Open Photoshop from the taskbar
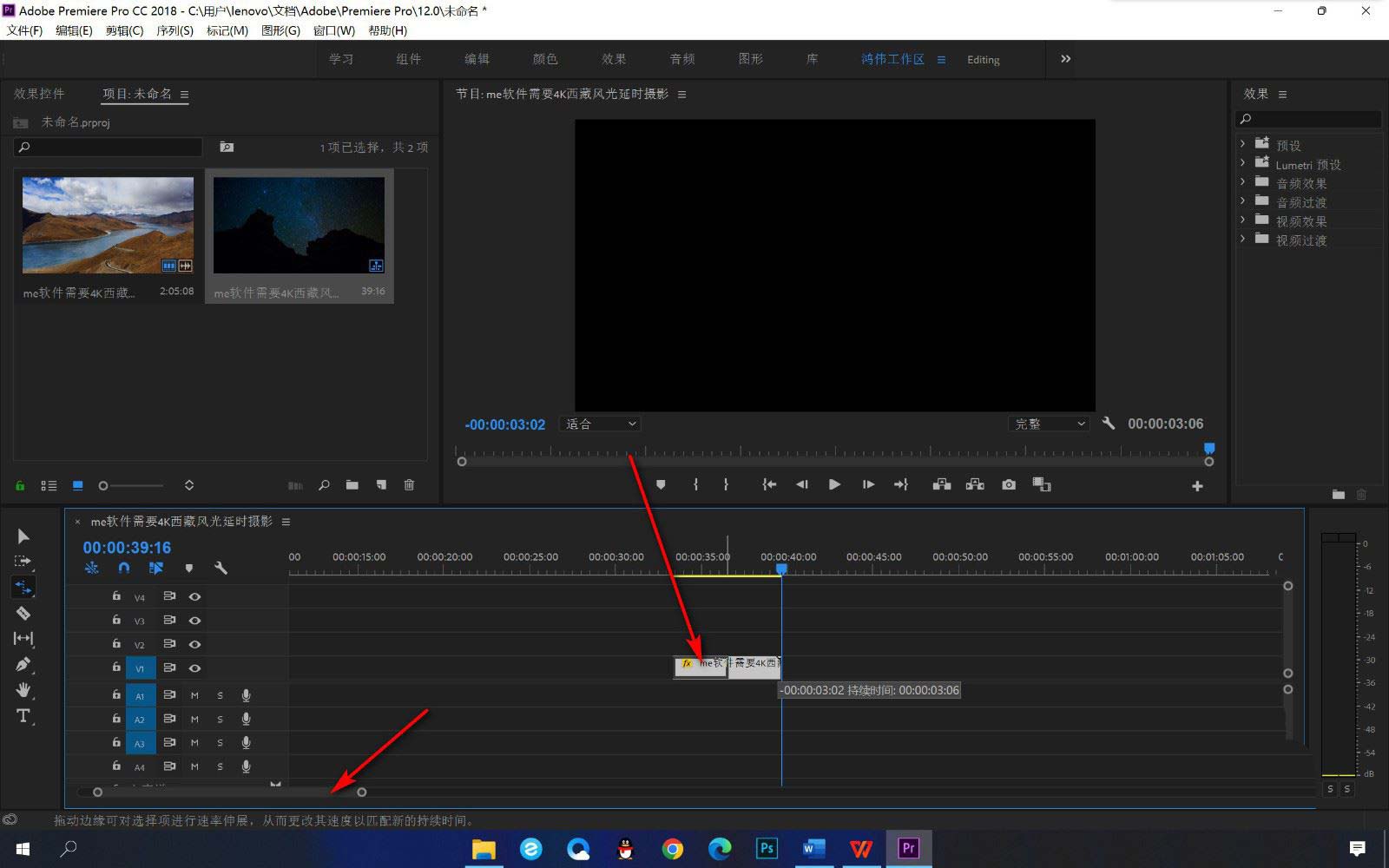The height and width of the screenshot is (868, 1389). 767,848
